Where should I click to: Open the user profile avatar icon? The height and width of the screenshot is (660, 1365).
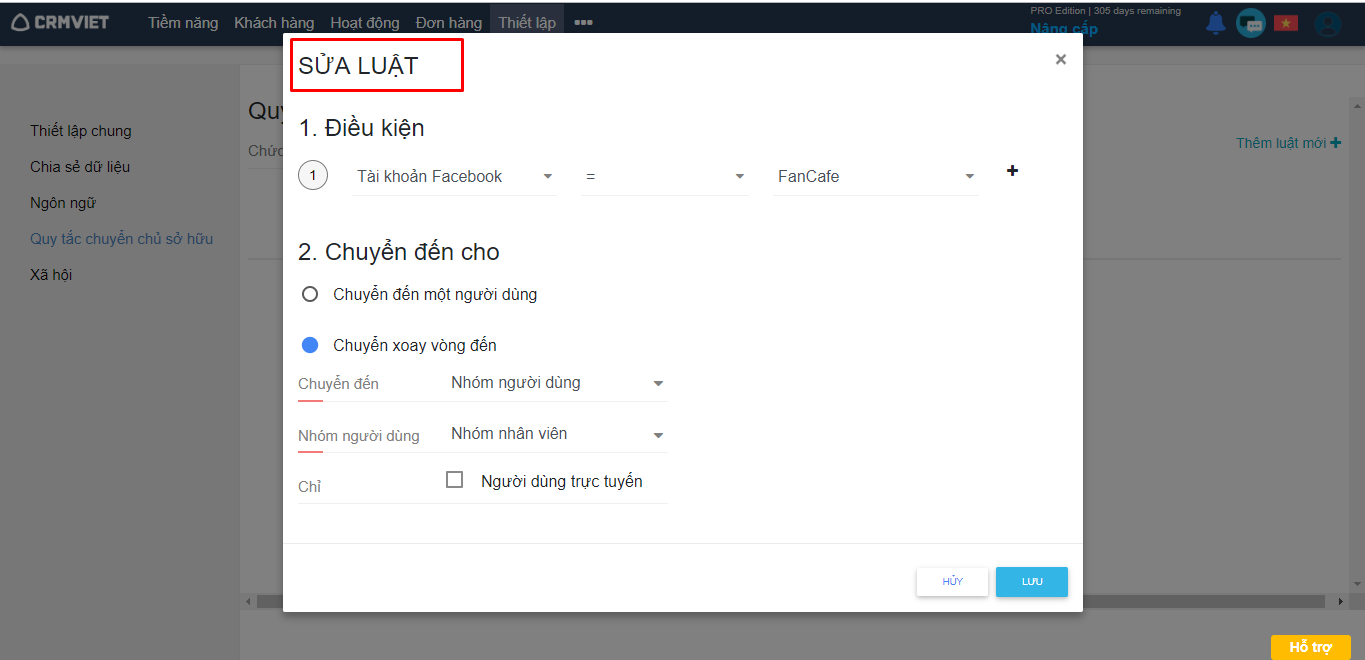point(1327,24)
